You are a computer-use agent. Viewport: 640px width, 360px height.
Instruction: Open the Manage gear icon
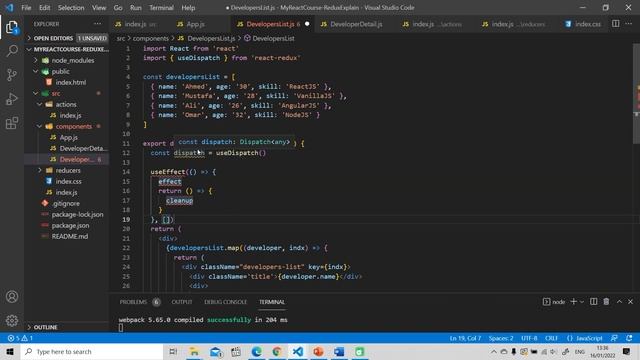pyautogui.click(x=12, y=320)
